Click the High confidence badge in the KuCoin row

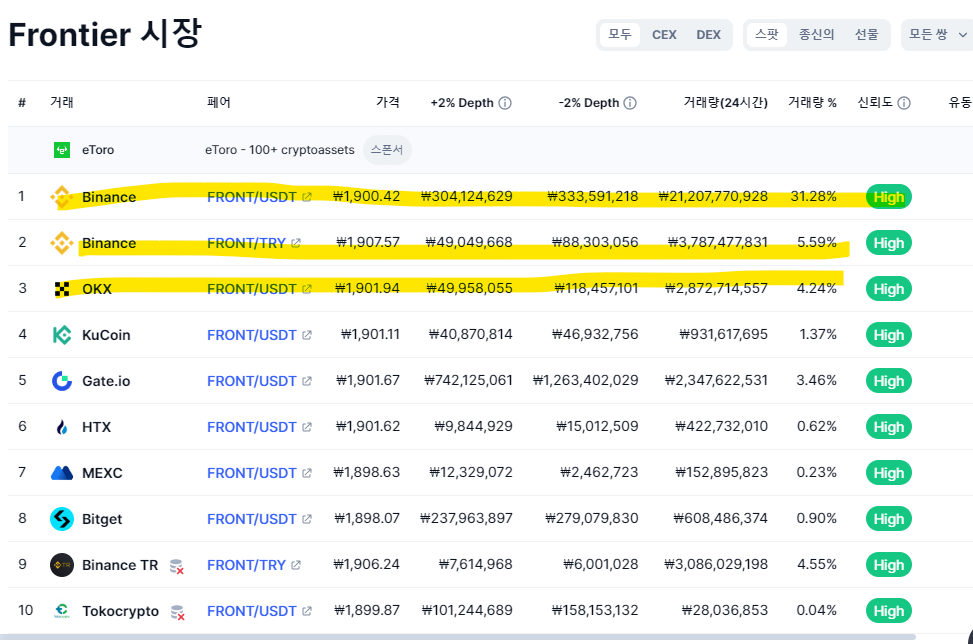coord(889,335)
